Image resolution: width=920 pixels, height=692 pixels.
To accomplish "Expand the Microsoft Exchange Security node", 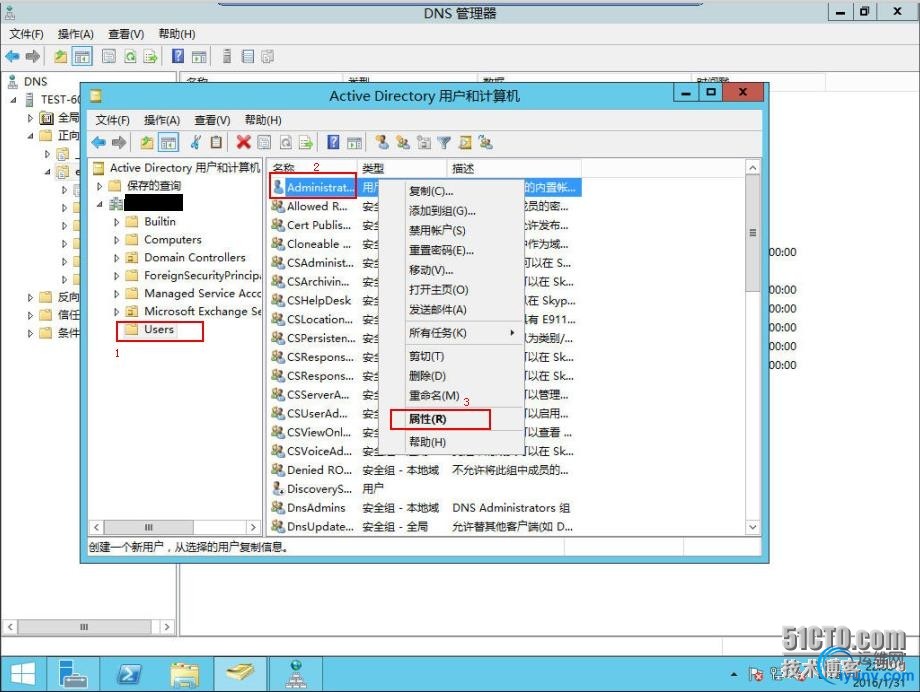I will coord(116,312).
